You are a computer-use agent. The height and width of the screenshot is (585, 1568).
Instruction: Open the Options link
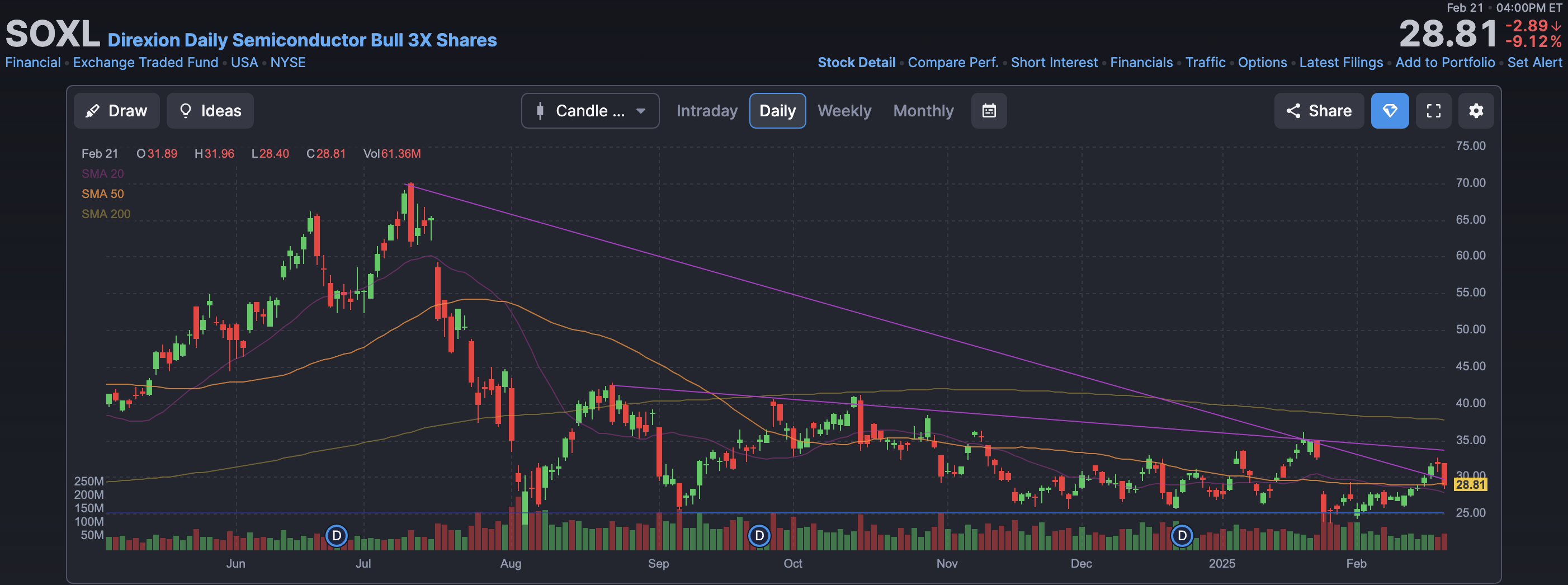1263,62
